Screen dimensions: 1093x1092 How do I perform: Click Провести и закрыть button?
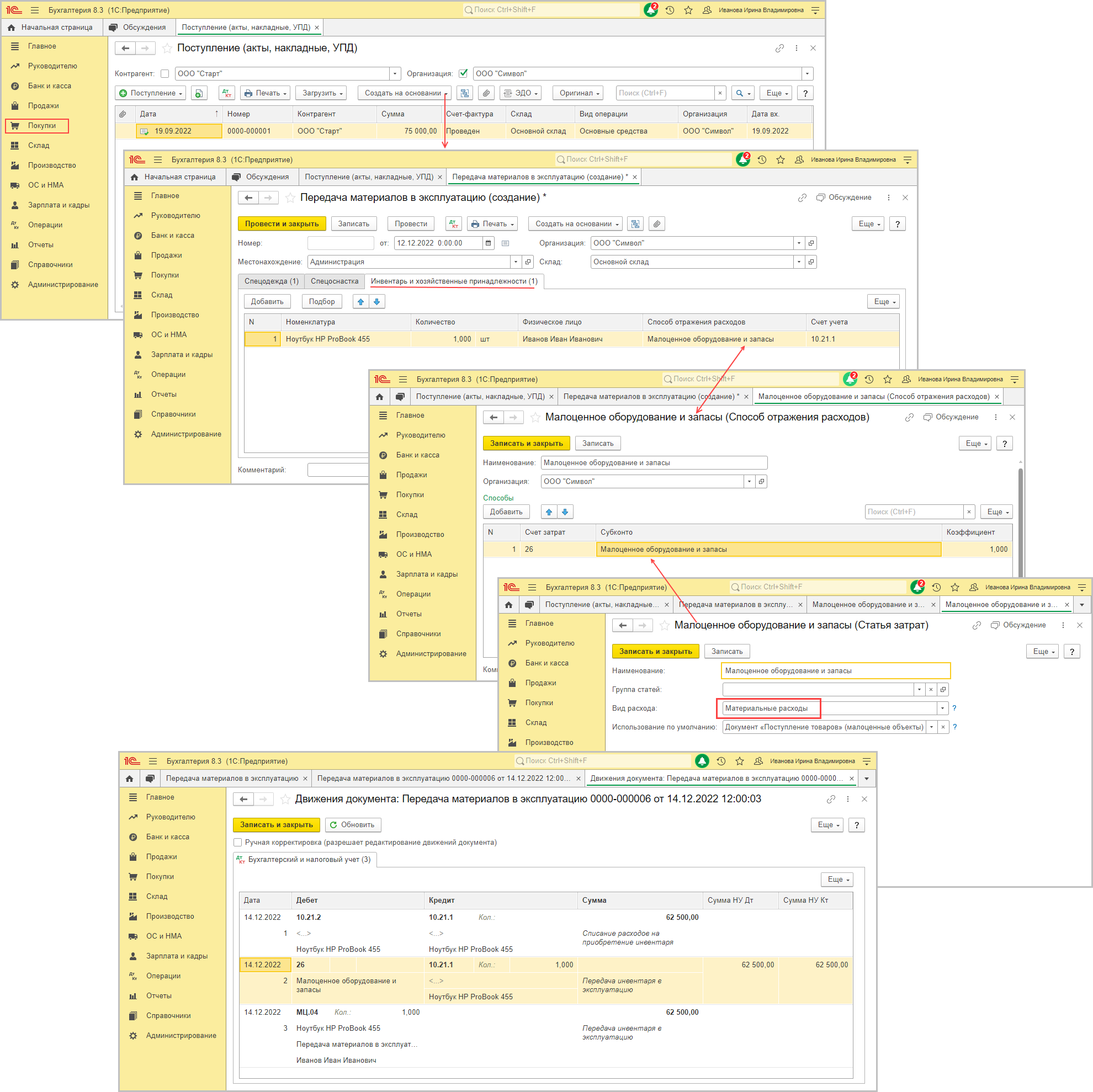pyautogui.click(x=282, y=224)
